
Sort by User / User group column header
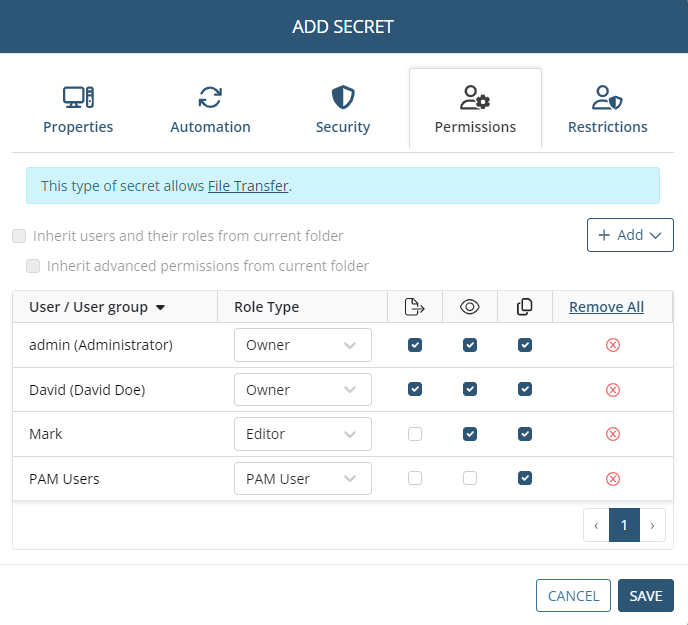(x=97, y=307)
